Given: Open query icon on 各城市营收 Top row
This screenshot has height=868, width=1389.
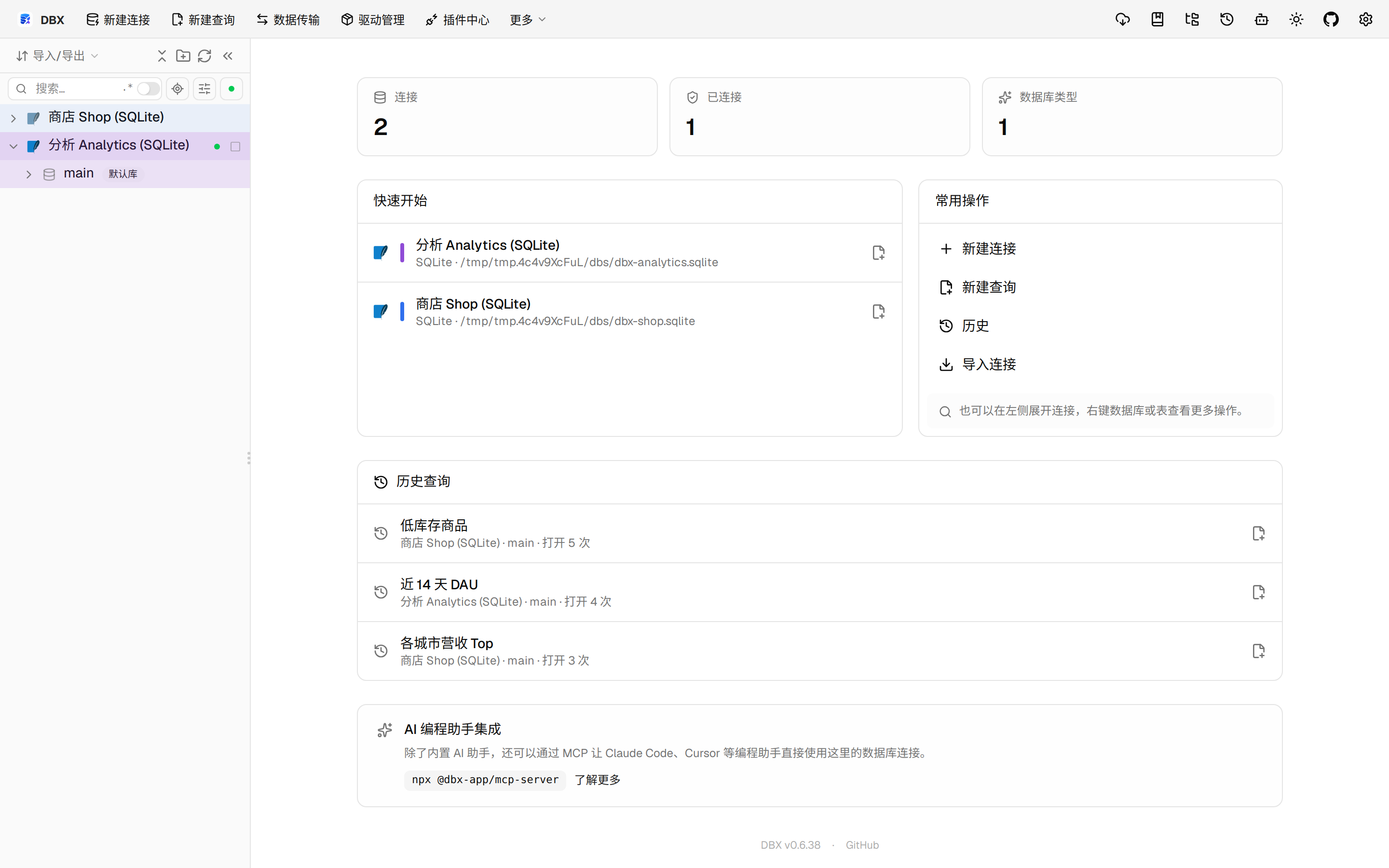Looking at the screenshot, I should click(x=1258, y=651).
